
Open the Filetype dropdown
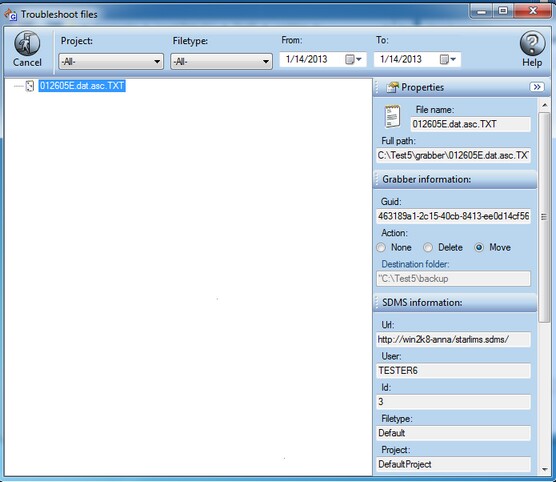pos(221,62)
